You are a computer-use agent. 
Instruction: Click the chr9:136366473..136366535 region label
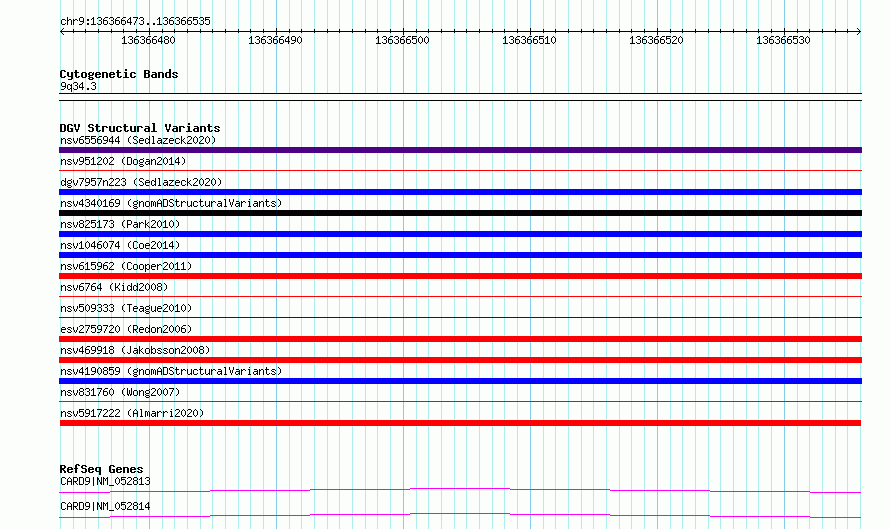(135, 22)
